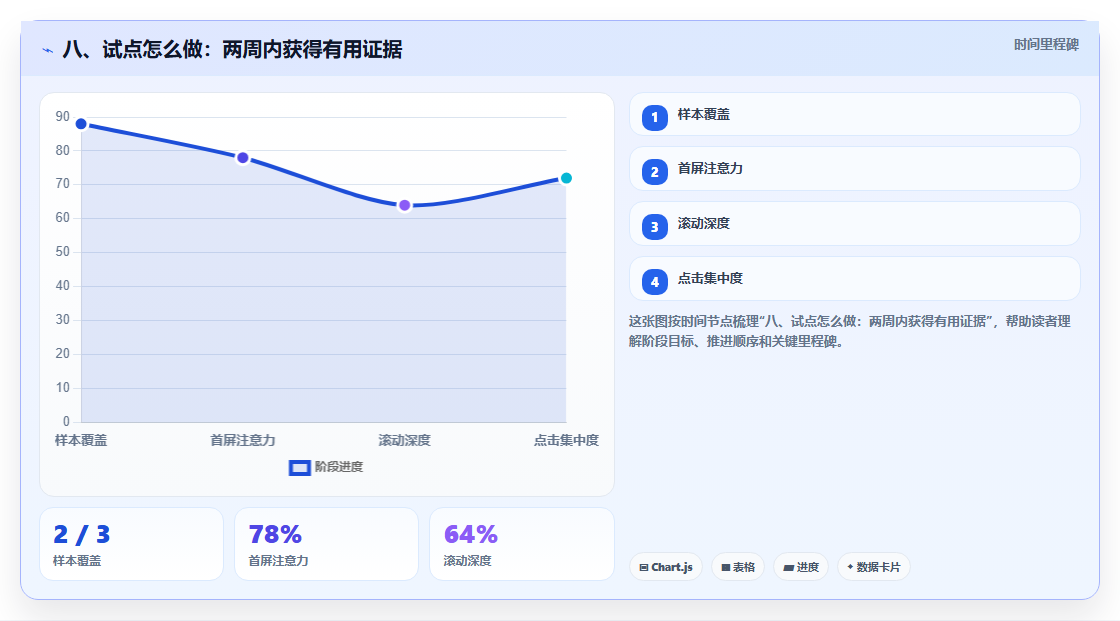
Task: Click the icon in the 数据卡片 tag
Action: [x=850, y=567]
